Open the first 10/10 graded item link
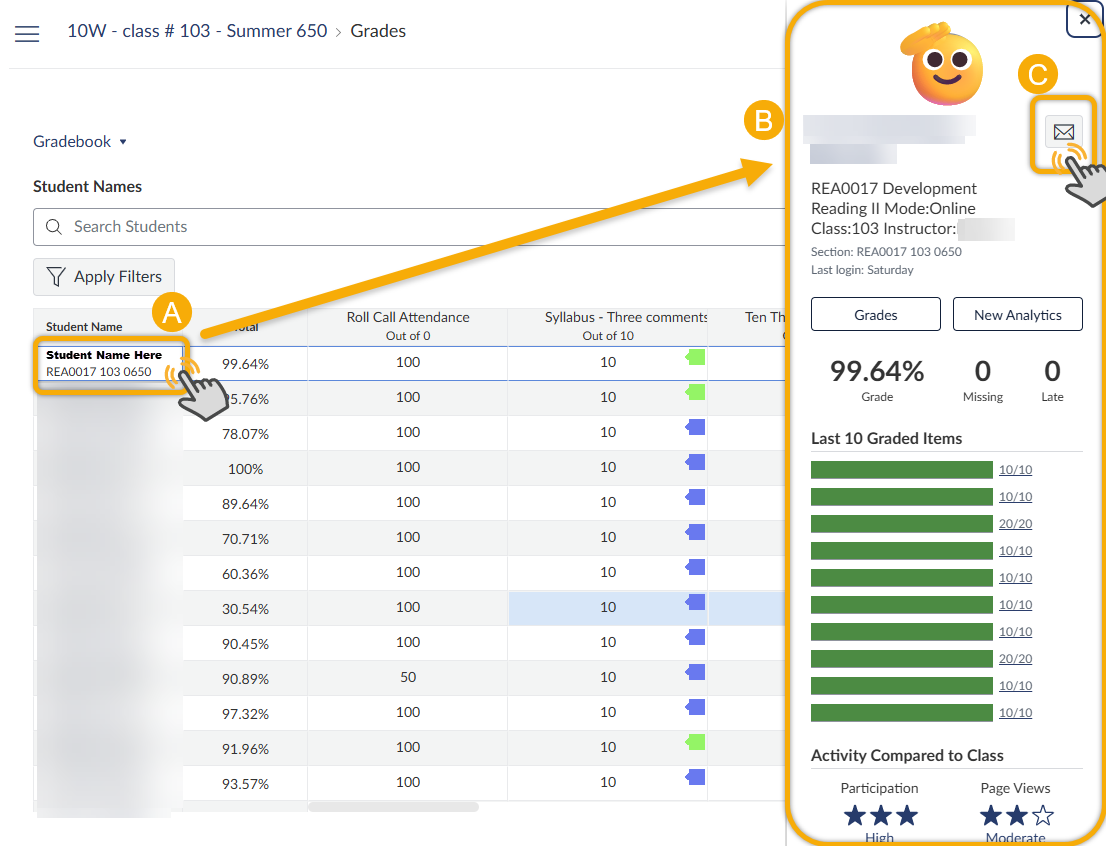Screen dimensions: 1106x846 pyautogui.click(x=1015, y=470)
